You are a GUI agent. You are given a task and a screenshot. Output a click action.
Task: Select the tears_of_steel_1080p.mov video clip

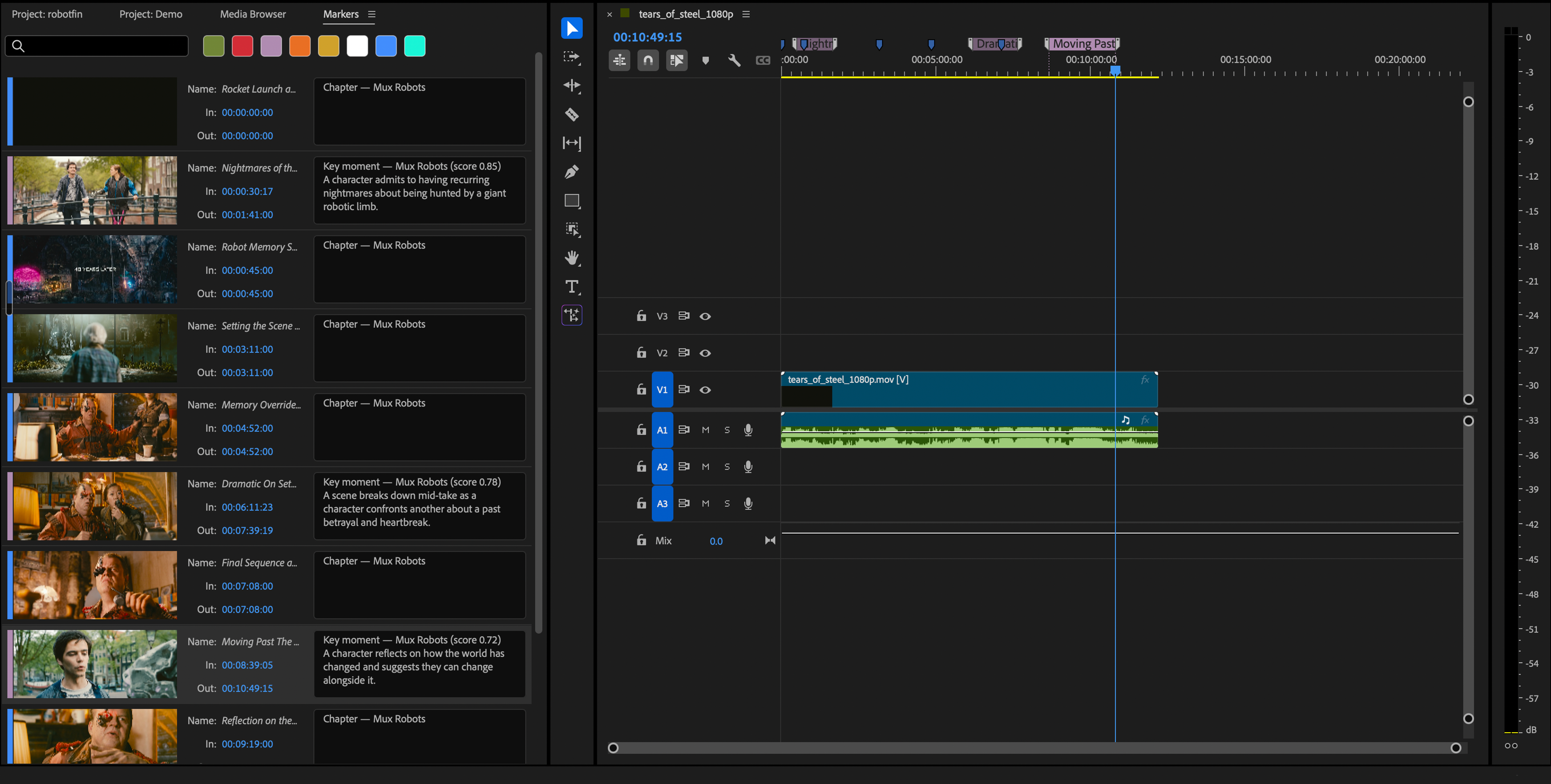pos(969,389)
